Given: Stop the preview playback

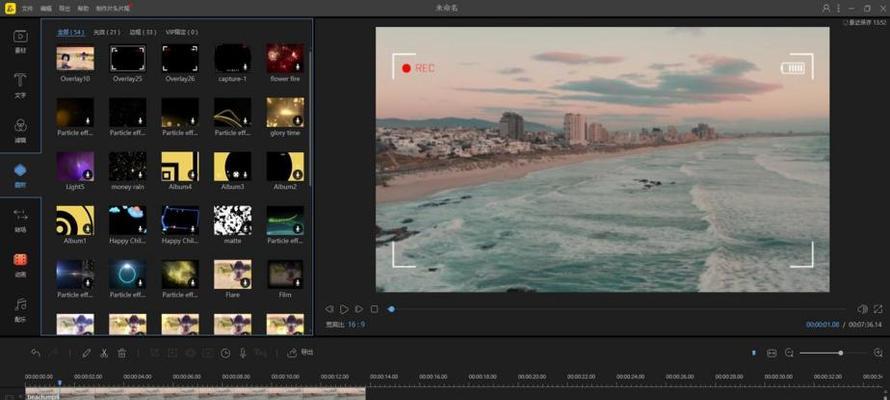Looking at the screenshot, I should tap(374, 309).
